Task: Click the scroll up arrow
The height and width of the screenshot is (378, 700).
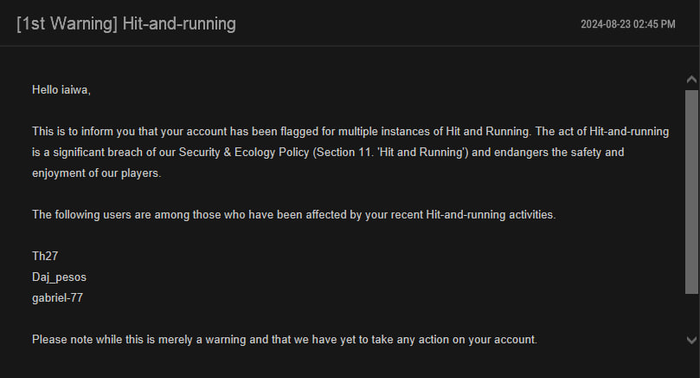Action: pos(691,80)
